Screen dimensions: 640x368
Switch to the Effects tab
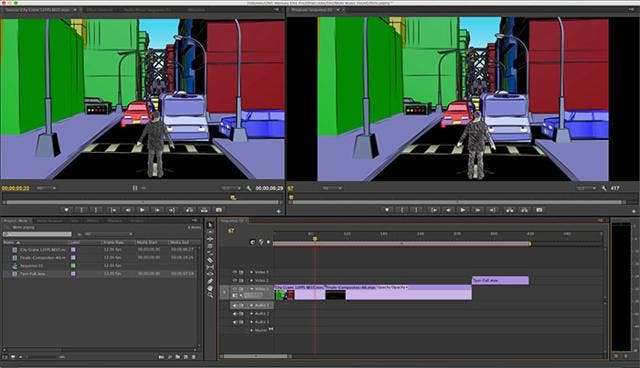[x=92, y=221]
